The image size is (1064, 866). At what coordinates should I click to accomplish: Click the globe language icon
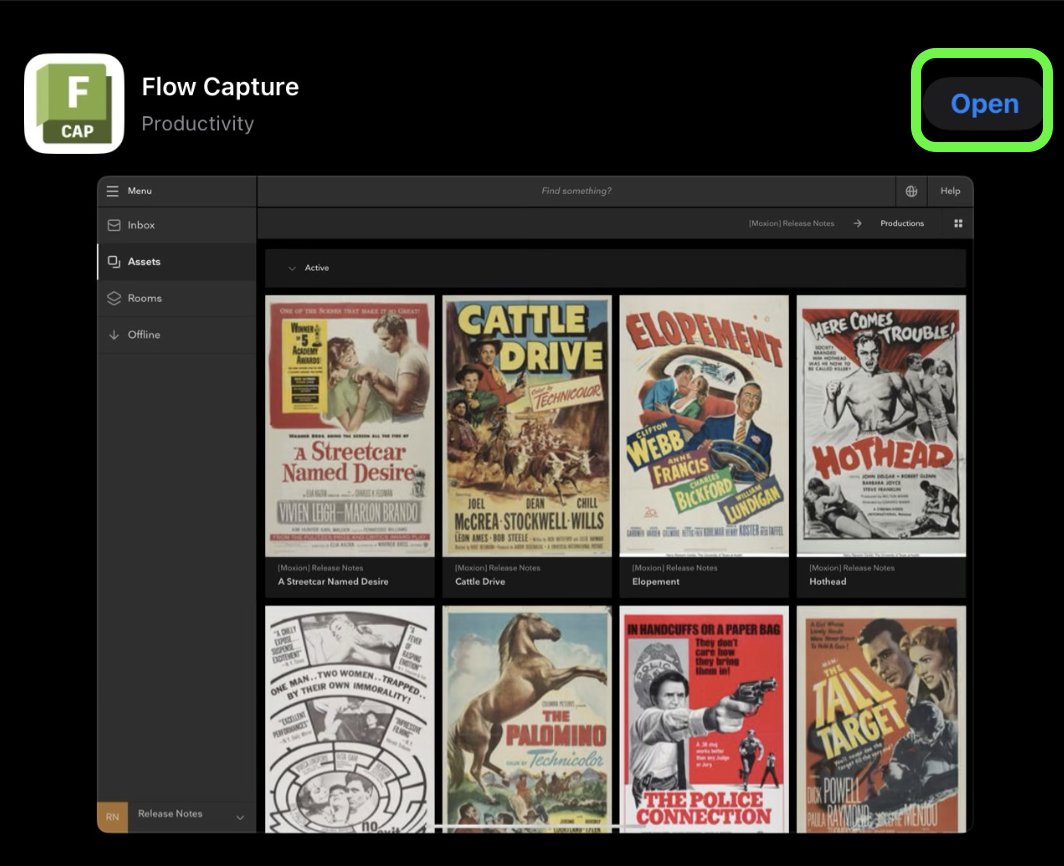tap(909, 191)
